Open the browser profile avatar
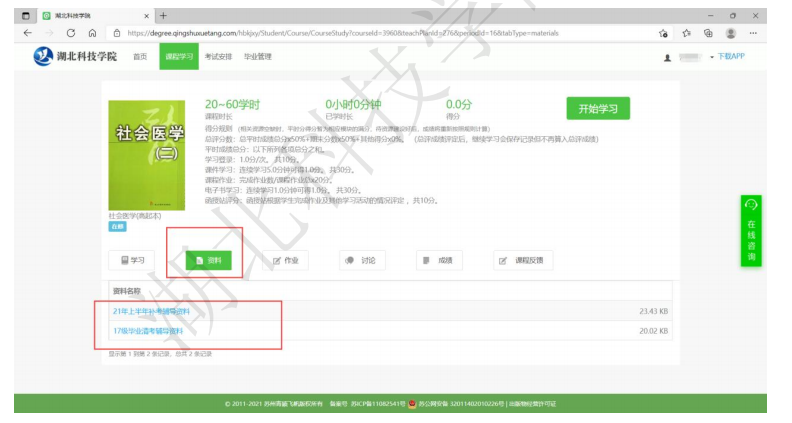This screenshot has height=423, width=792. coord(730,33)
